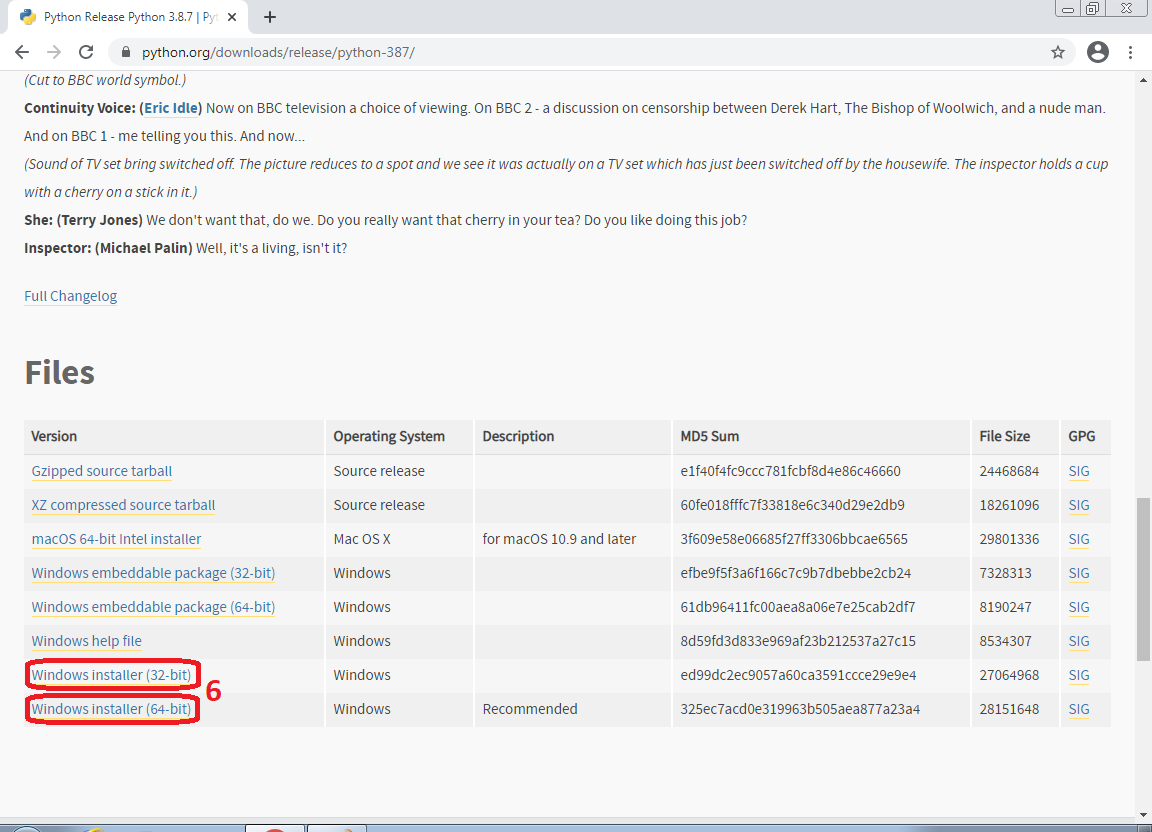Select the Python Release Python 3.8.7 tab
The height and width of the screenshot is (832, 1152).
pyautogui.click(x=120, y=17)
